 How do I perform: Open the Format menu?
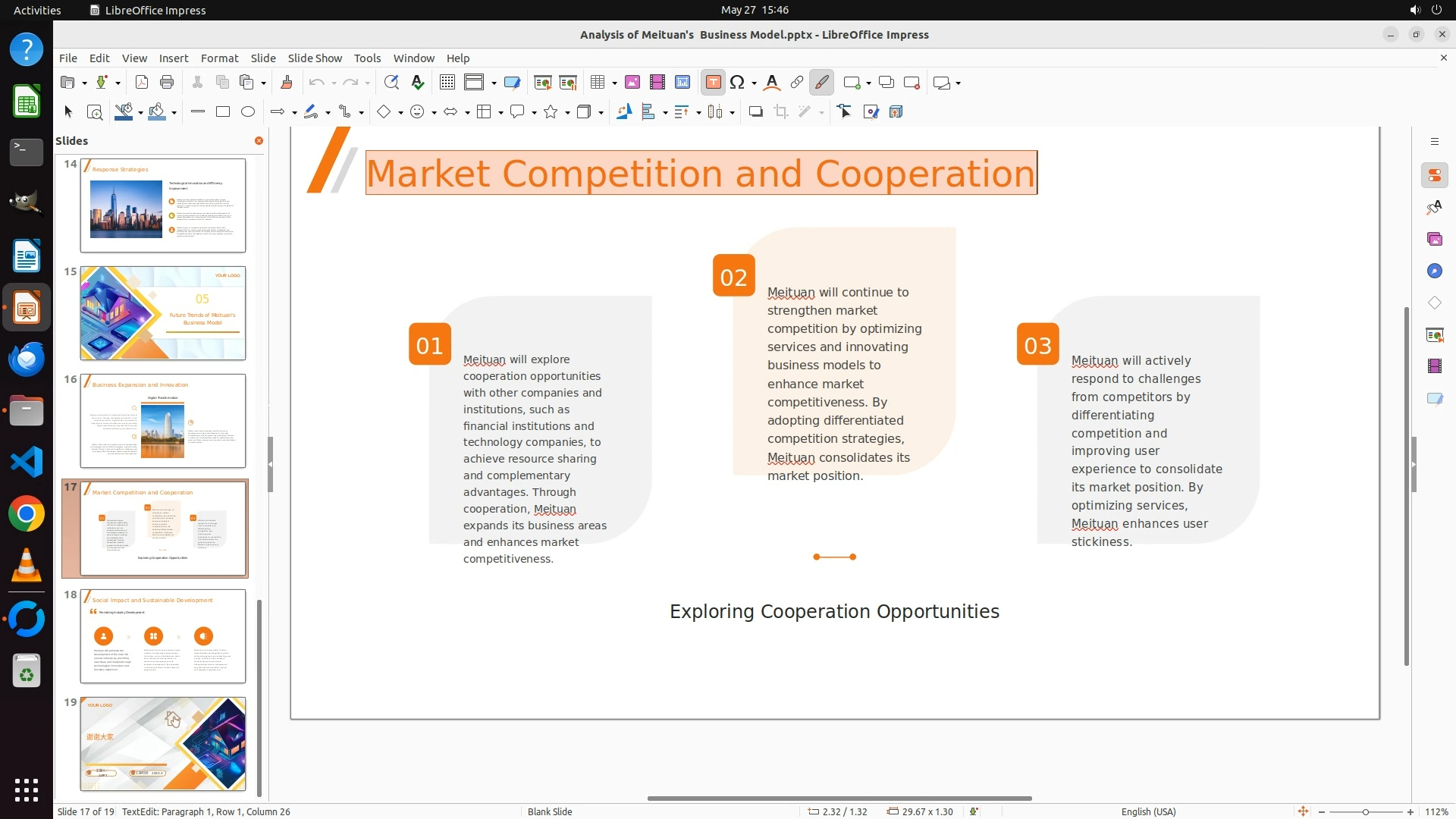[219, 58]
